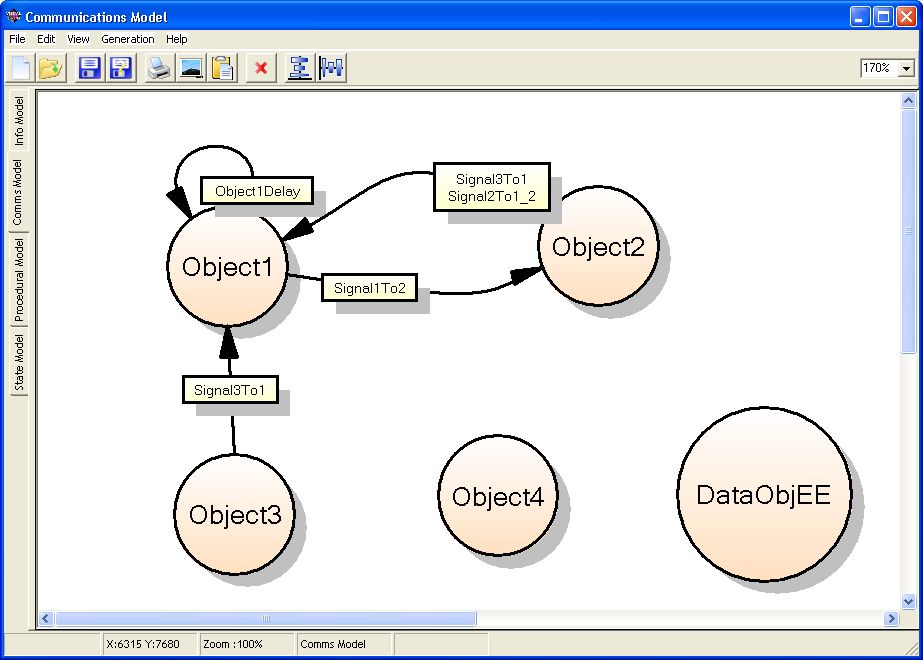Viewport: 923px width, 660px height.
Task: Click the Signal1To2 label box
Action: 369,288
